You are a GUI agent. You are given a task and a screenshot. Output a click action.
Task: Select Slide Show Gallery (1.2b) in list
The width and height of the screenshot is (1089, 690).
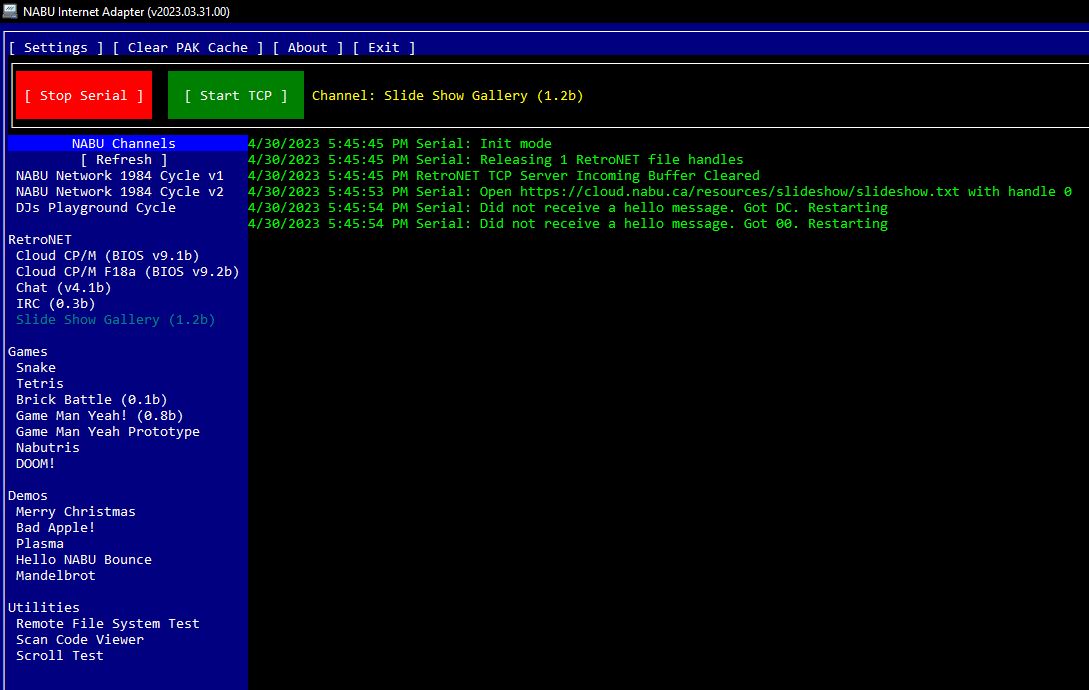[116, 319]
